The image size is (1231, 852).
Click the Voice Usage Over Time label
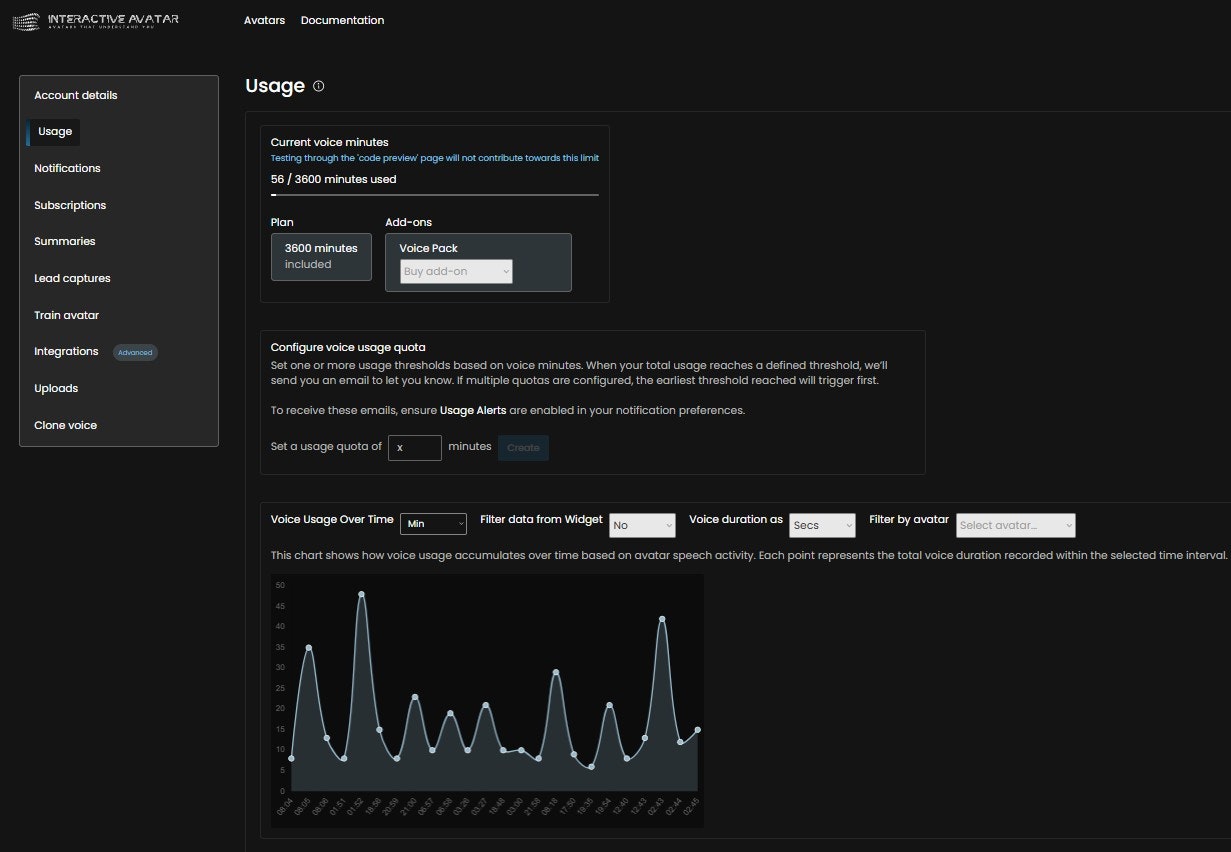tap(332, 519)
